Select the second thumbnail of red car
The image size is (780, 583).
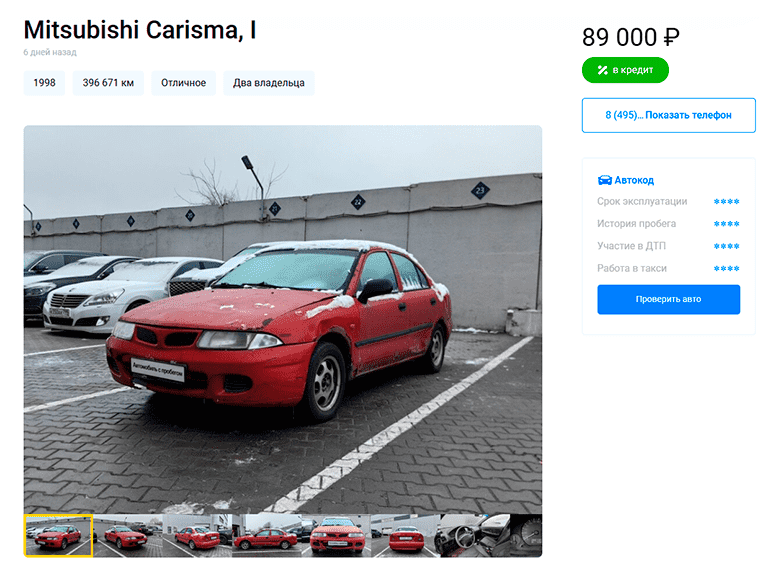[x=128, y=536]
